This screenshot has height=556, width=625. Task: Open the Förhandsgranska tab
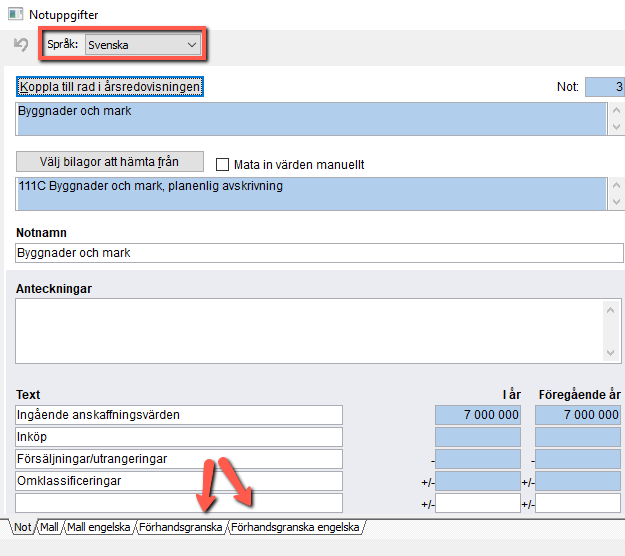(x=181, y=527)
